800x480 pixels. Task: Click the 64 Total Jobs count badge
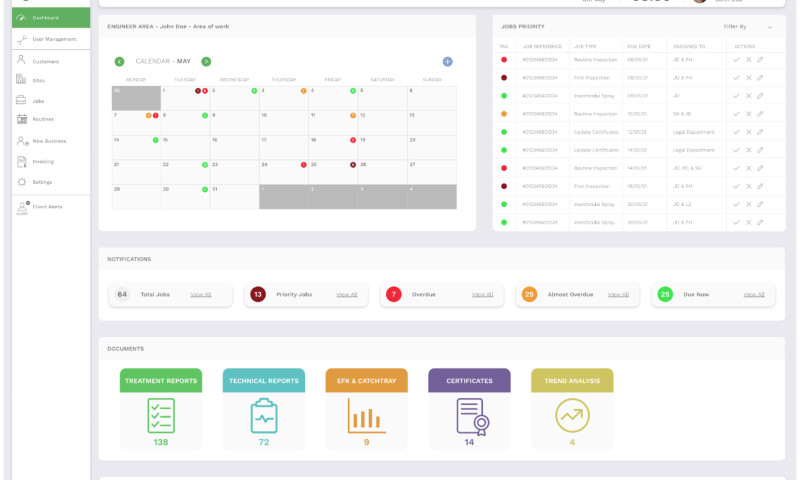pyautogui.click(x=122, y=294)
